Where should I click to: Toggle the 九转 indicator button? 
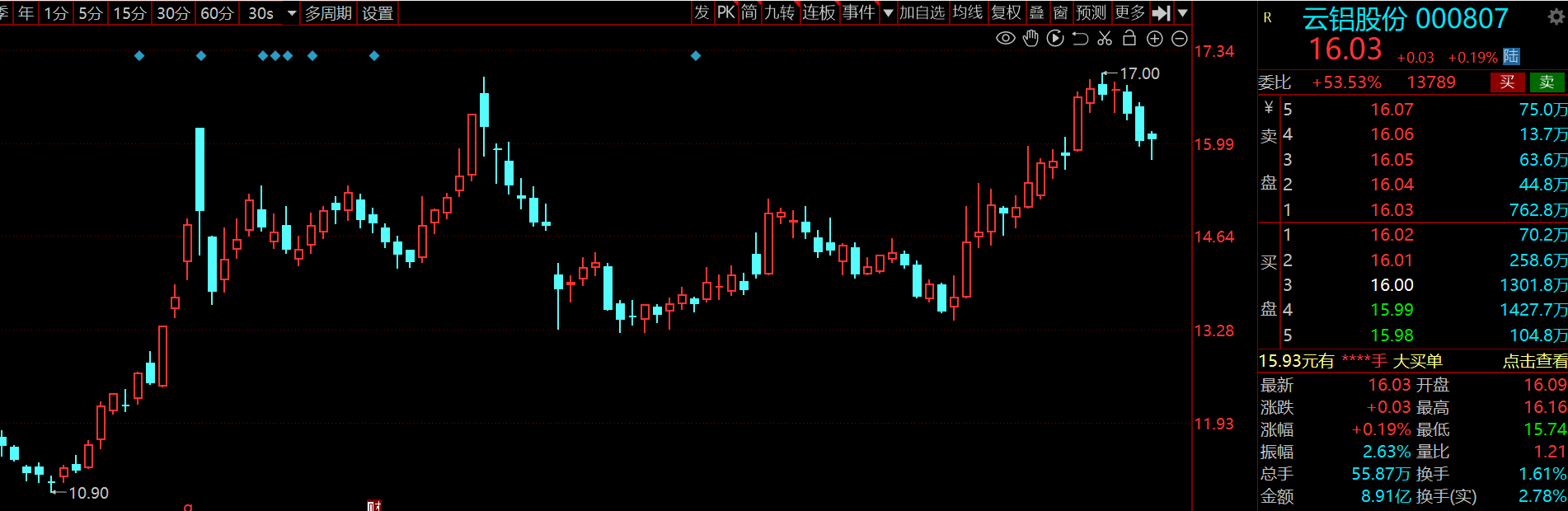[x=779, y=12]
